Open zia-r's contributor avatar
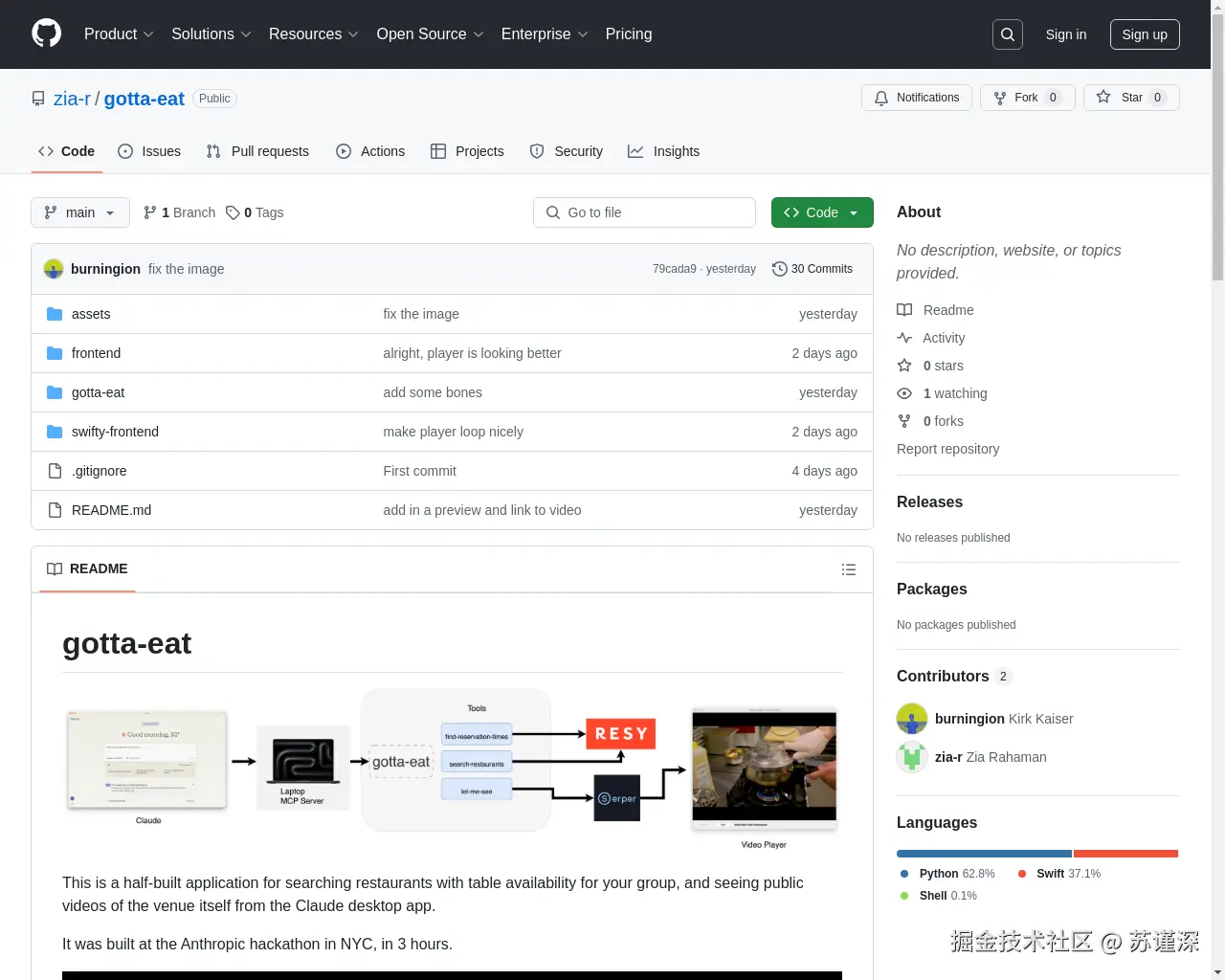 [x=912, y=757]
